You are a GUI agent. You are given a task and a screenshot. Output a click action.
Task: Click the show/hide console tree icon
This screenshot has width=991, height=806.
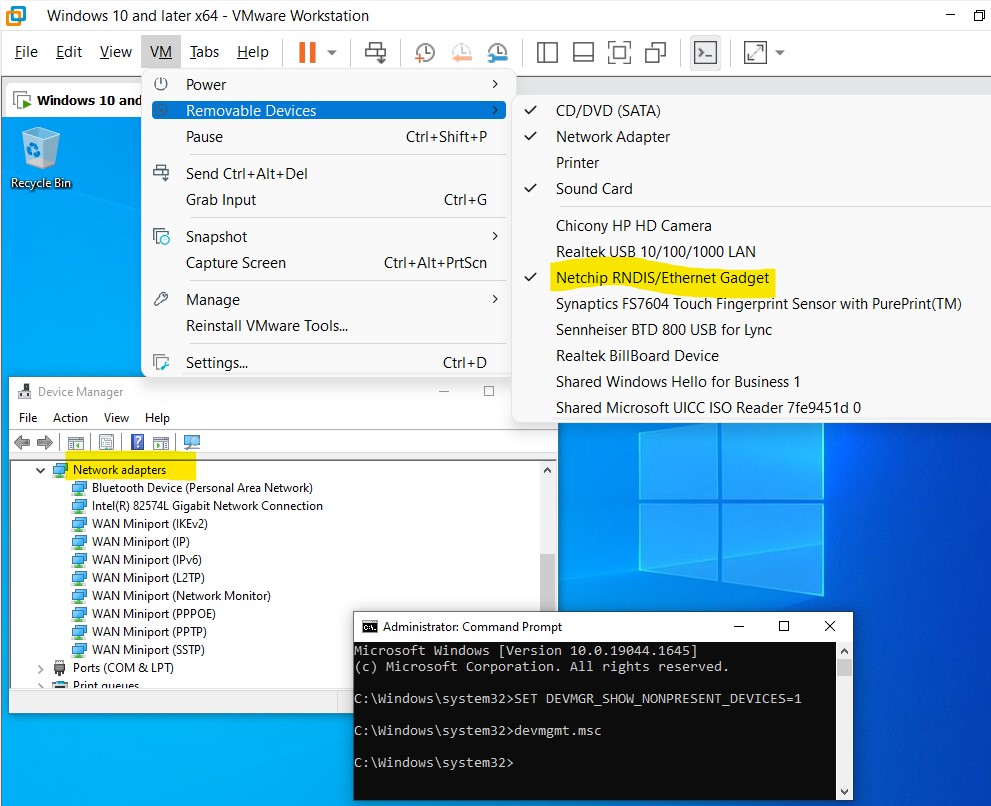click(76, 443)
